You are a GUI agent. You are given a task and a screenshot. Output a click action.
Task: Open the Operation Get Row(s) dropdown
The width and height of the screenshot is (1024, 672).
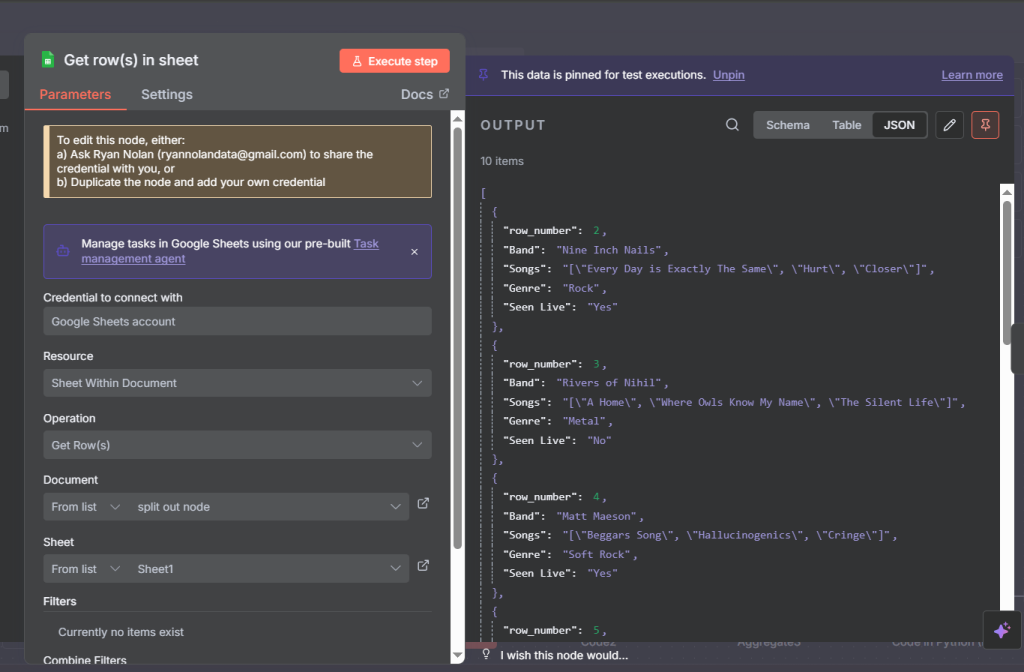[x=237, y=445]
